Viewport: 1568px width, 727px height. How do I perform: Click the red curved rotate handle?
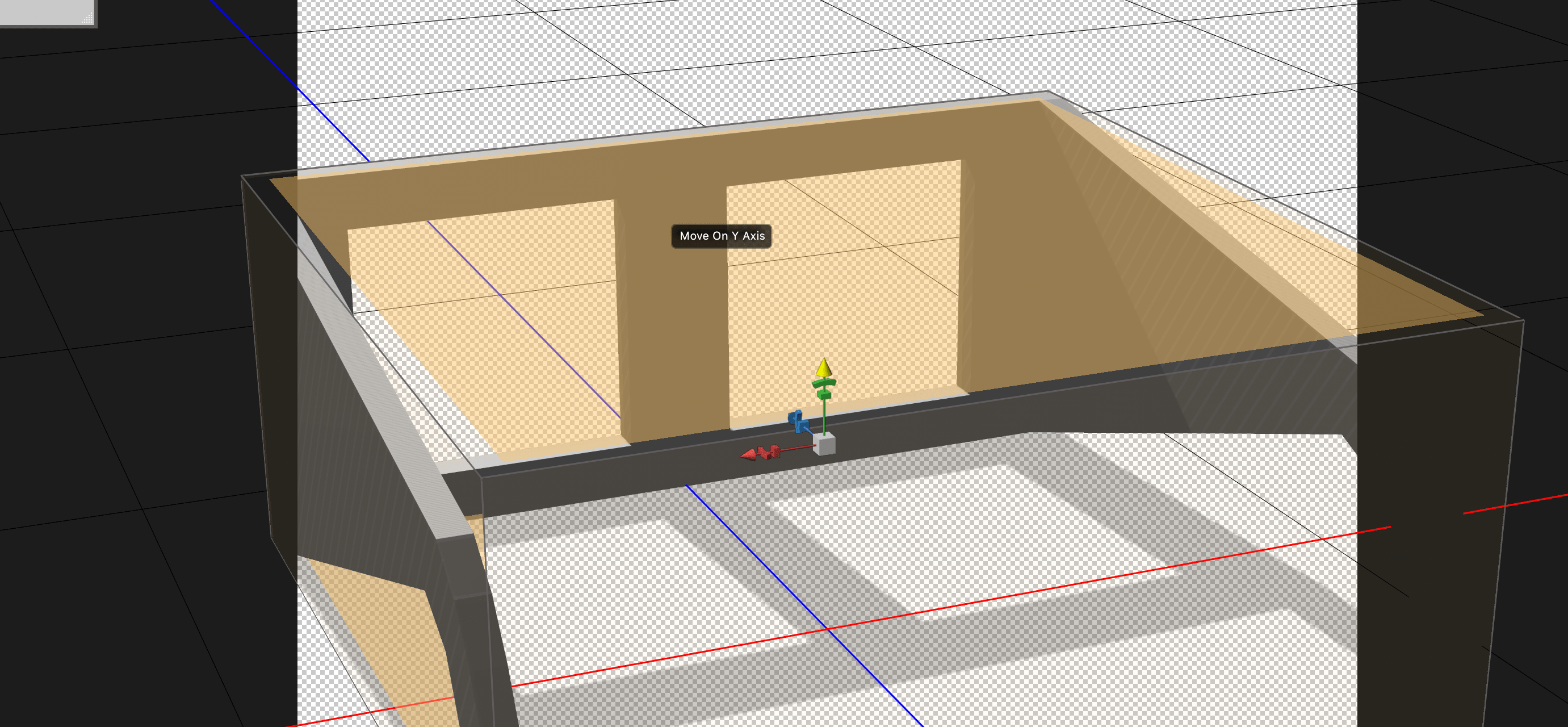click(764, 454)
